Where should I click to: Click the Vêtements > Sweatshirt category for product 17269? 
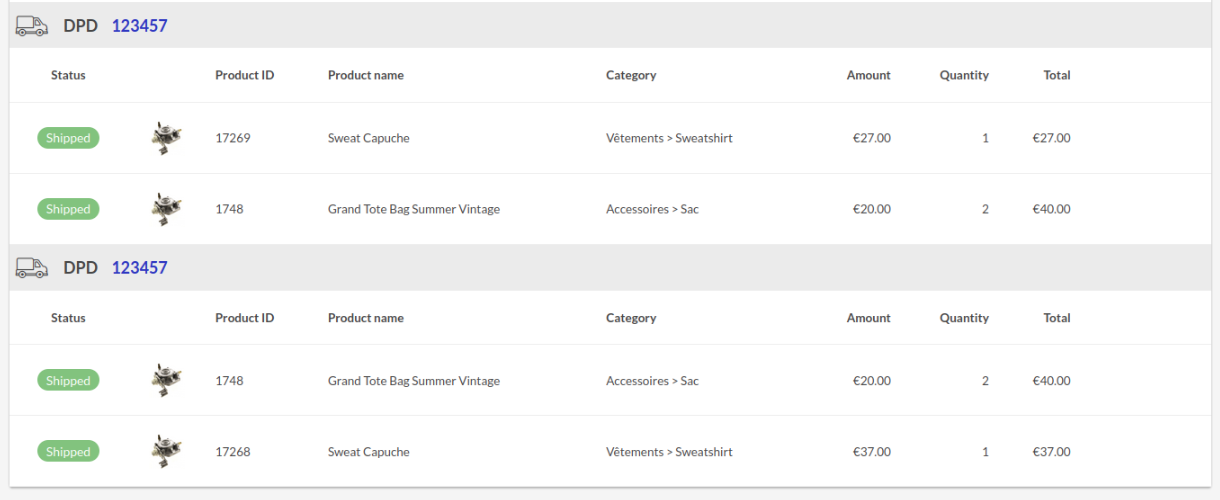(669, 138)
